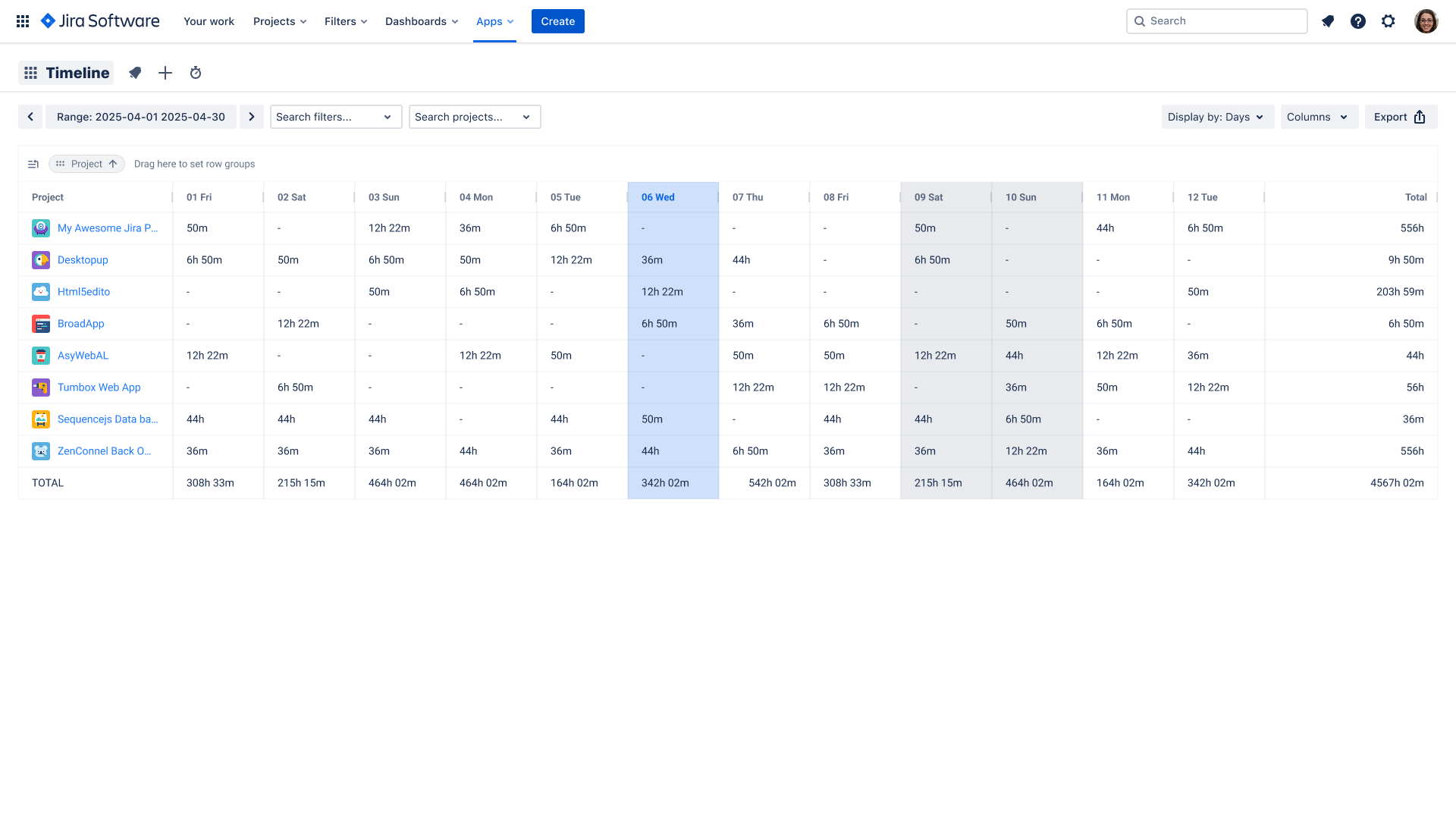Start the stopwatch timer icon
This screenshot has width=1456, height=819.
196,73
